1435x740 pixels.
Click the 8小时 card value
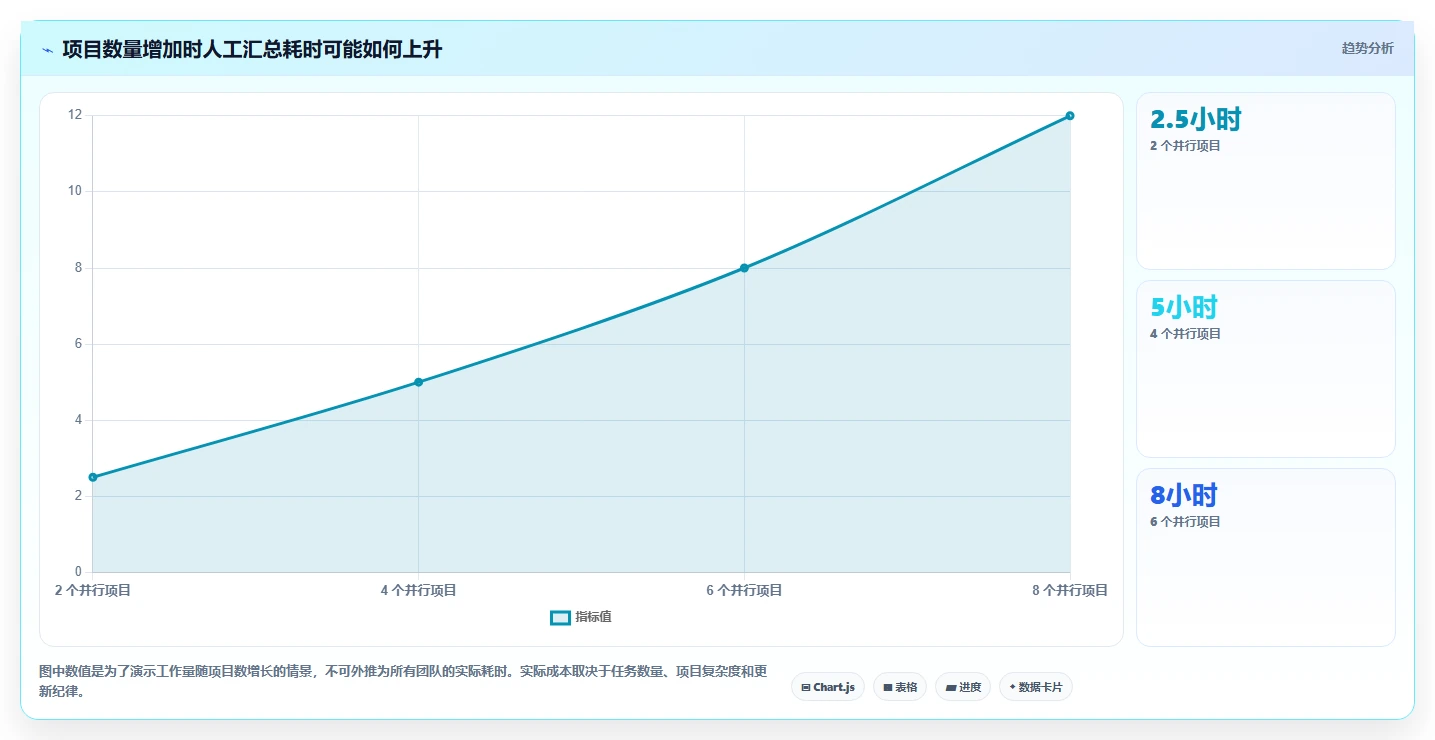(x=1184, y=496)
